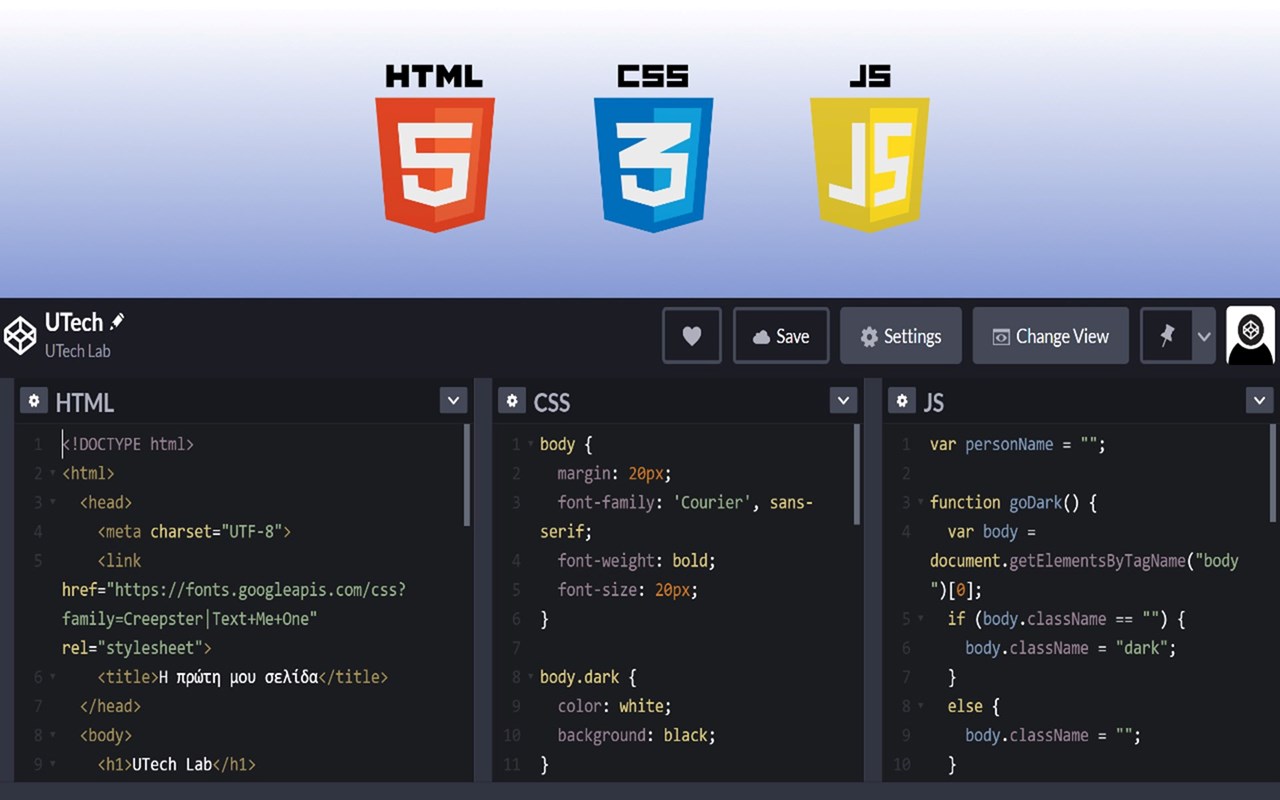Open JS editor settings gear
Image resolution: width=1280 pixels, height=800 pixels.
tap(902, 401)
